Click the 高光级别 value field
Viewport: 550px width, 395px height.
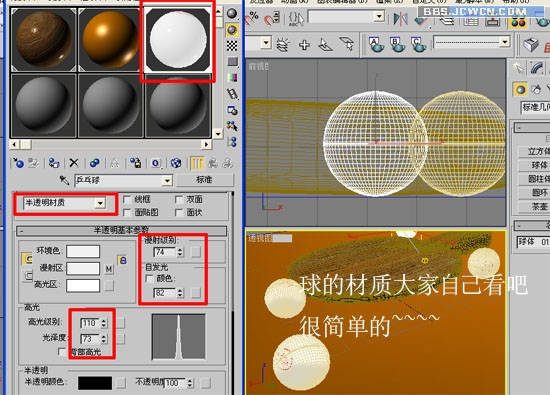90,323
